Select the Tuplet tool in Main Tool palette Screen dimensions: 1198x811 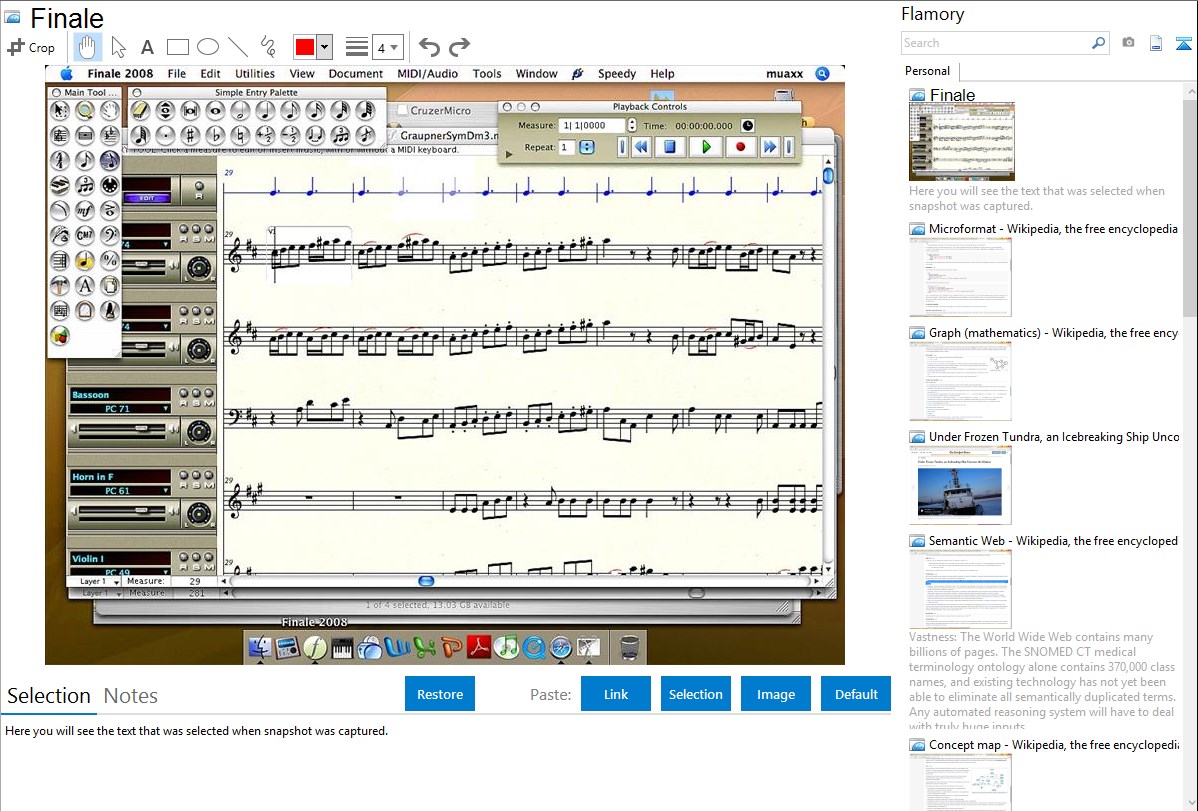85,186
